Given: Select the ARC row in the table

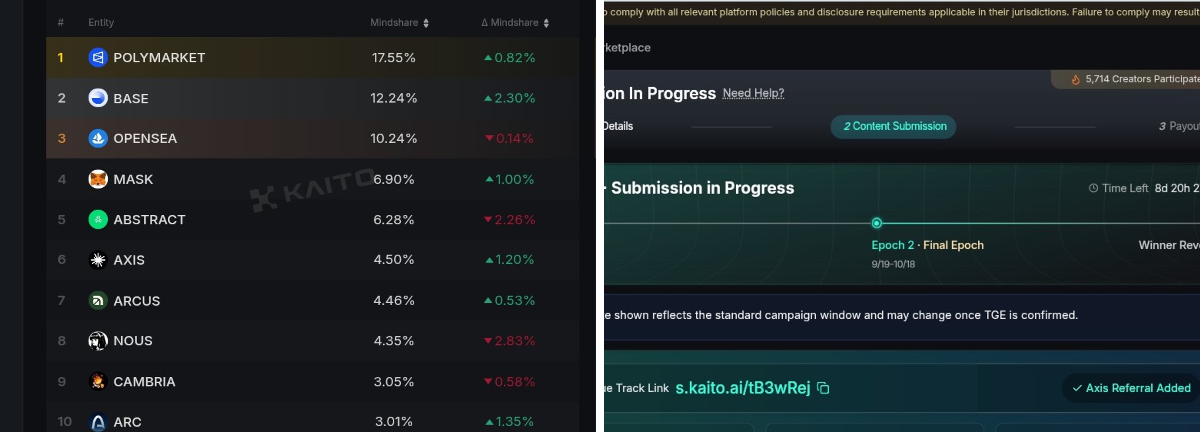Looking at the screenshot, I should pyautogui.click(x=312, y=421).
